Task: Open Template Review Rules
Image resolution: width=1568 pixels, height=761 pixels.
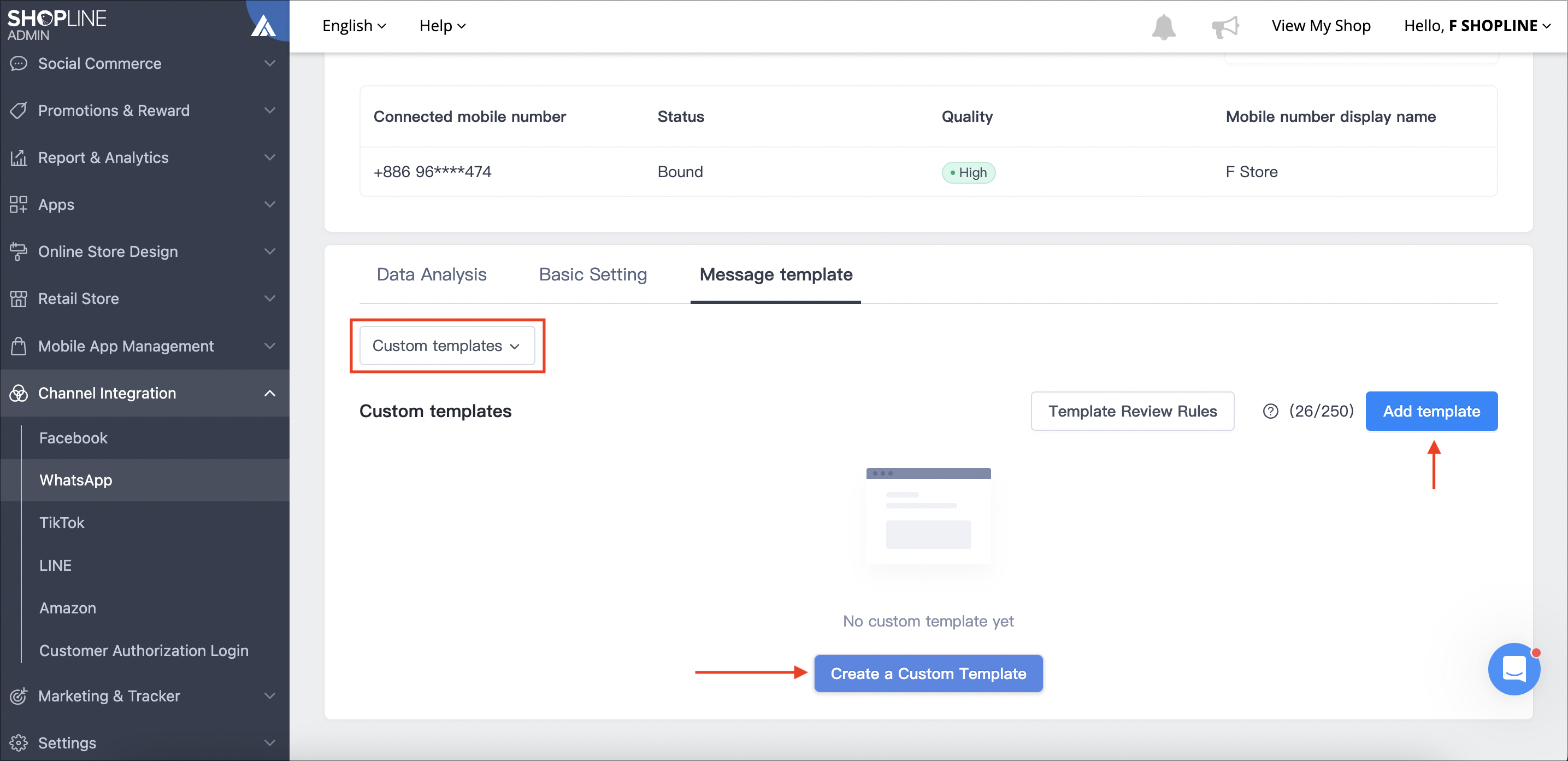Action: pos(1132,411)
